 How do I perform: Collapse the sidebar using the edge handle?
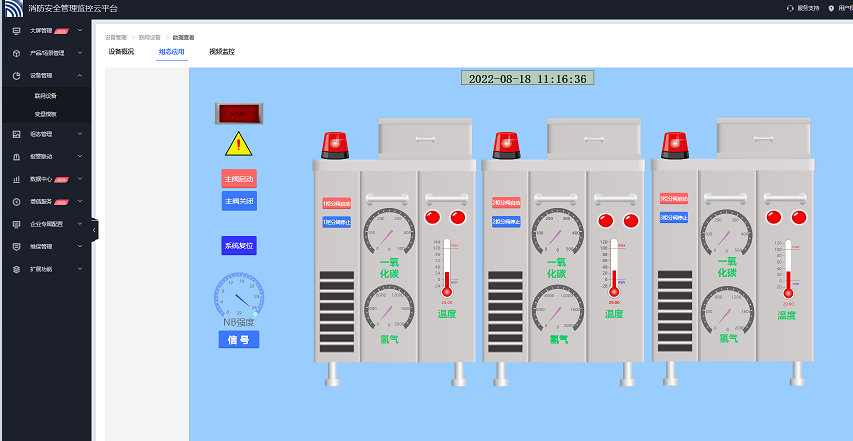click(94, 230)
